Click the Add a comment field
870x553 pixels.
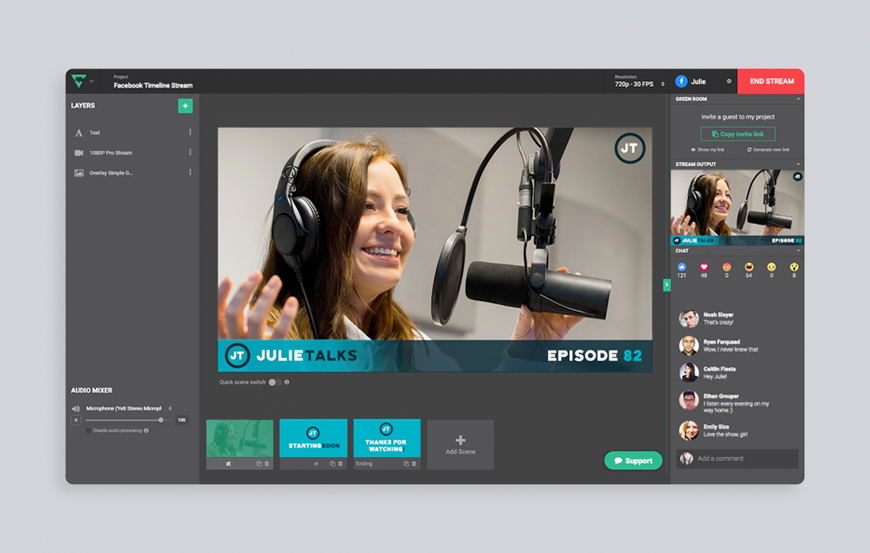coord(737,459)
